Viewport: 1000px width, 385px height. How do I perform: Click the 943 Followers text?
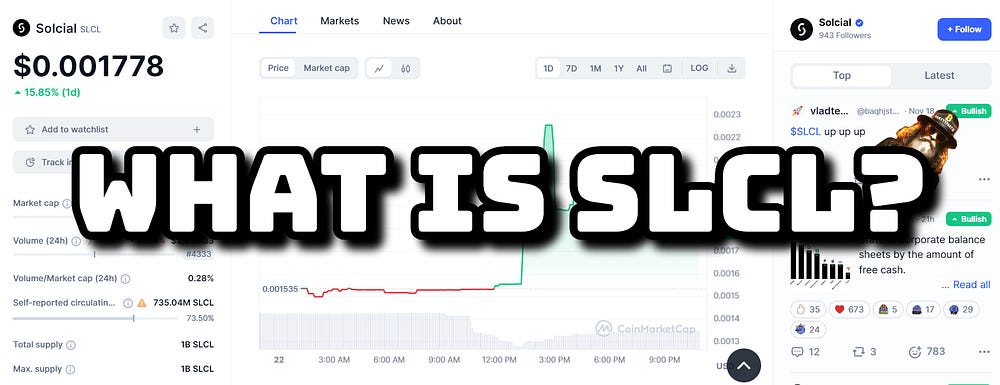[845, 35]
